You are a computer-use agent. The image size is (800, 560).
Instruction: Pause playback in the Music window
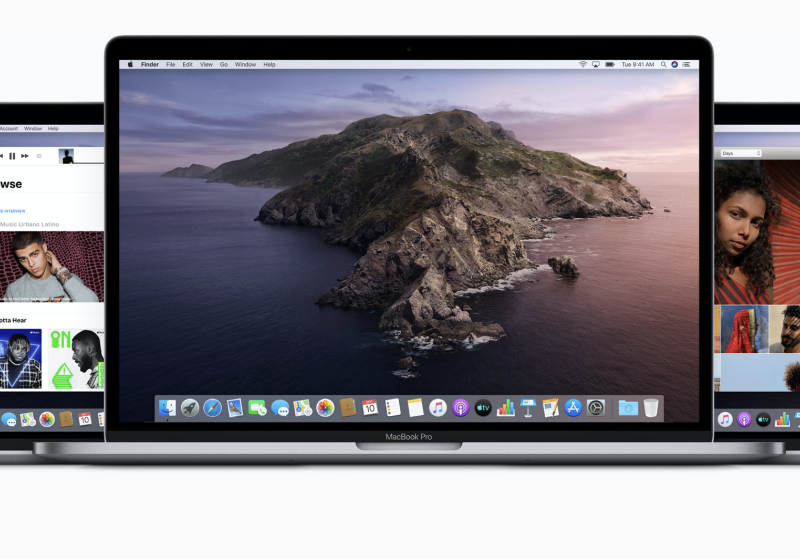(12, 156)
